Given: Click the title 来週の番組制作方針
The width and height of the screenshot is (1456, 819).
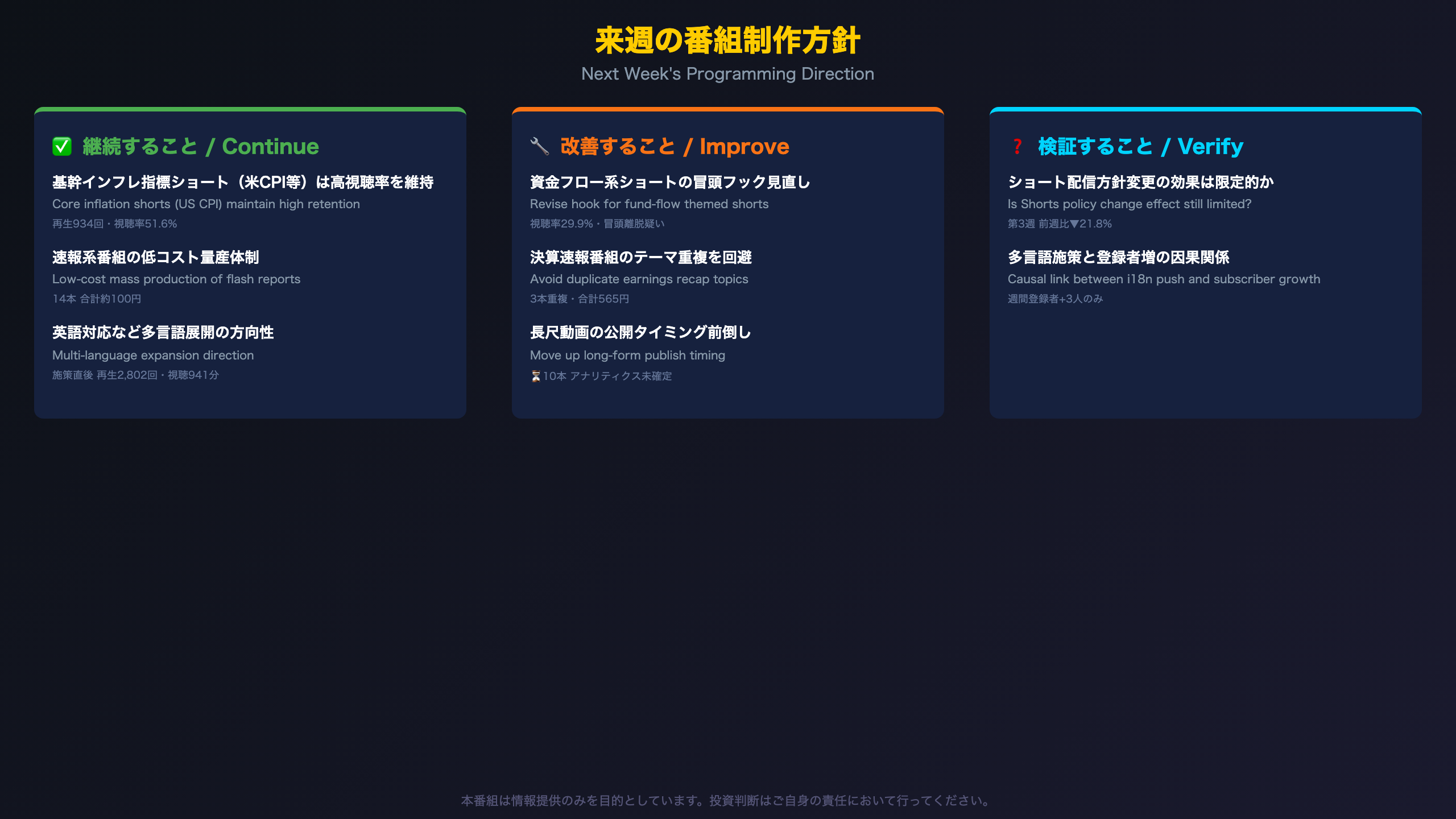Looking at the screenshot, I should click(x=728, y=41).
